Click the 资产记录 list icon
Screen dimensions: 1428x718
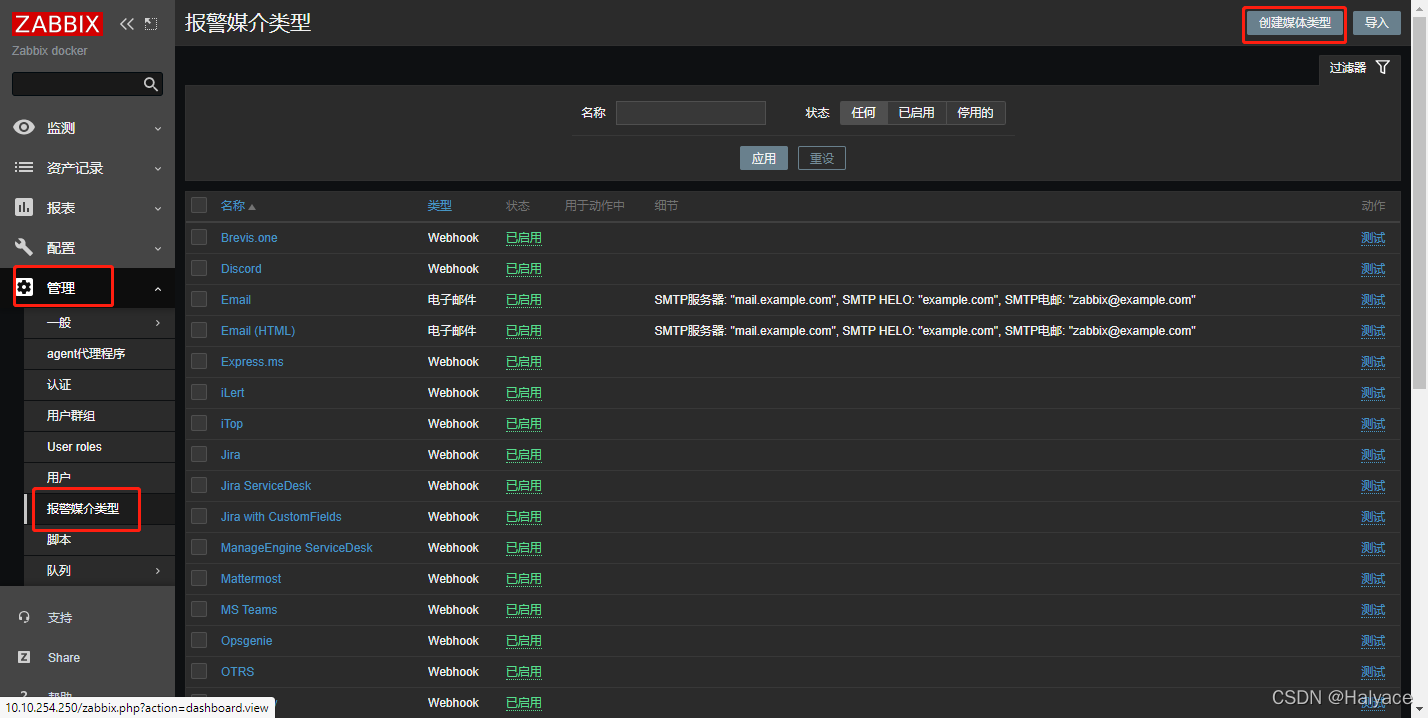click(24, 168)
